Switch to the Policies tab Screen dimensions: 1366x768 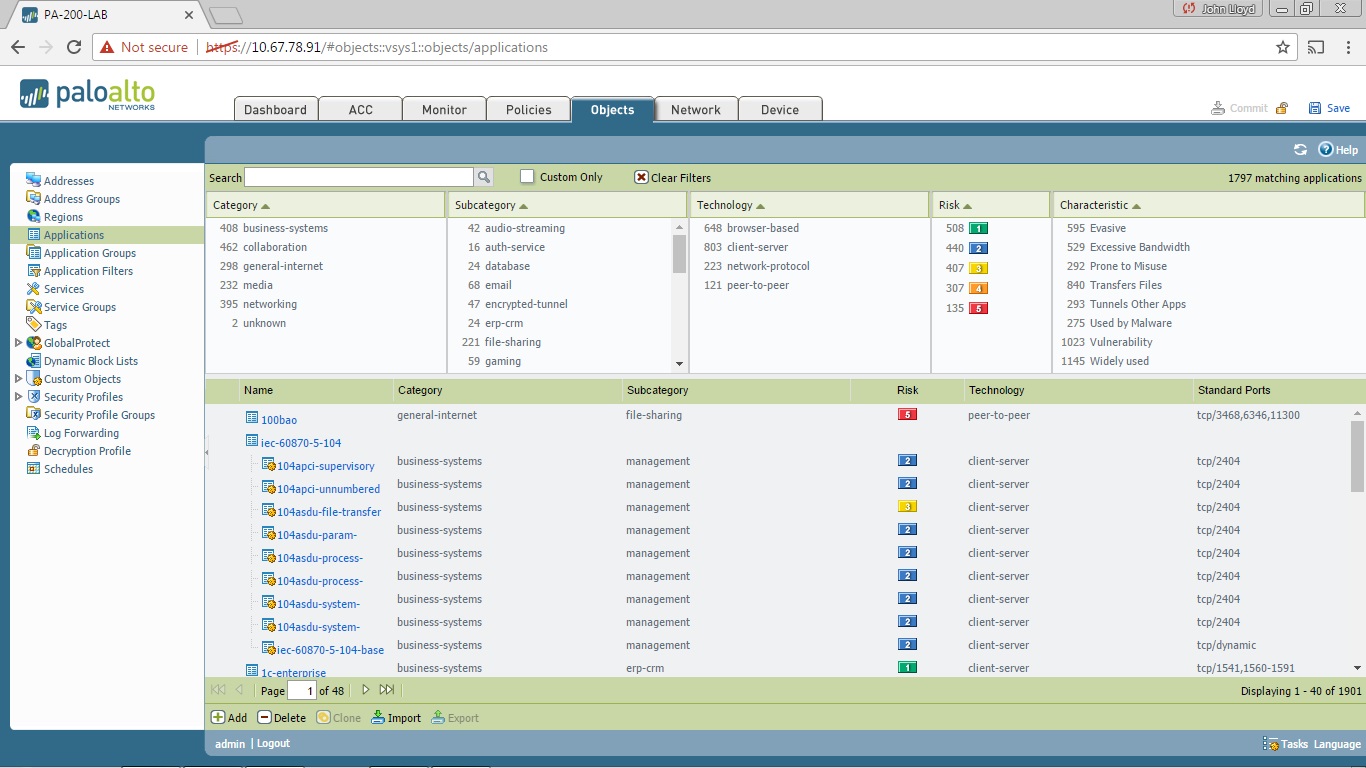(x=528, y=110)
